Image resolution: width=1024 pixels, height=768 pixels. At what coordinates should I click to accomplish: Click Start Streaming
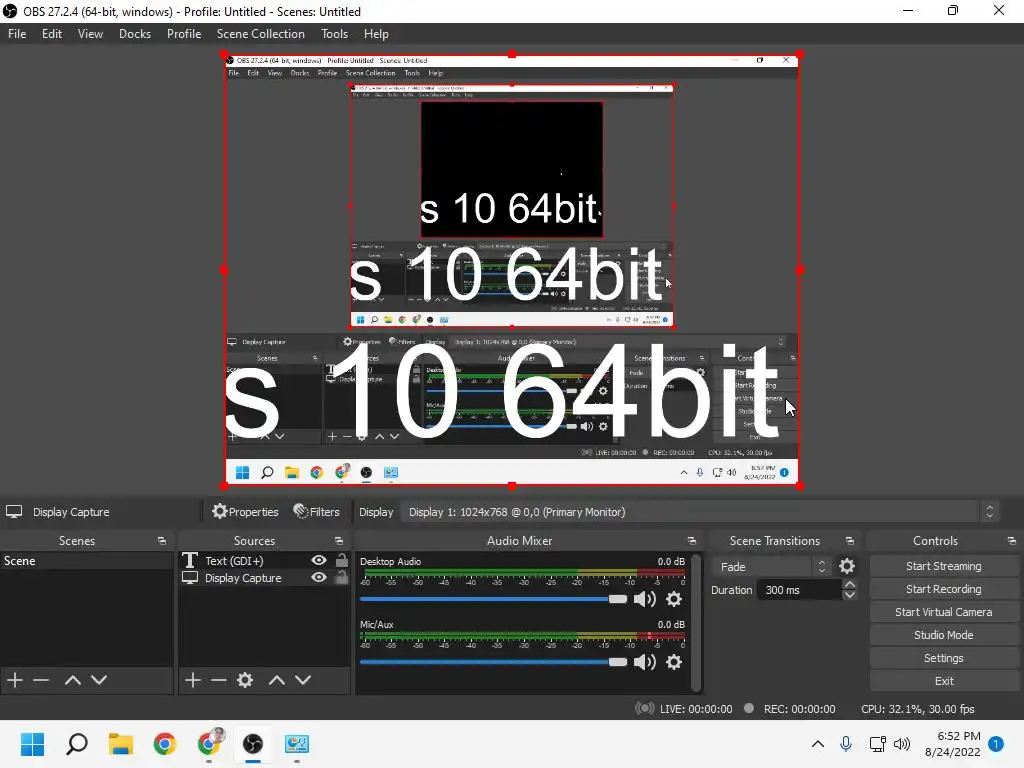pyautogui.click(x=944, y=566)
